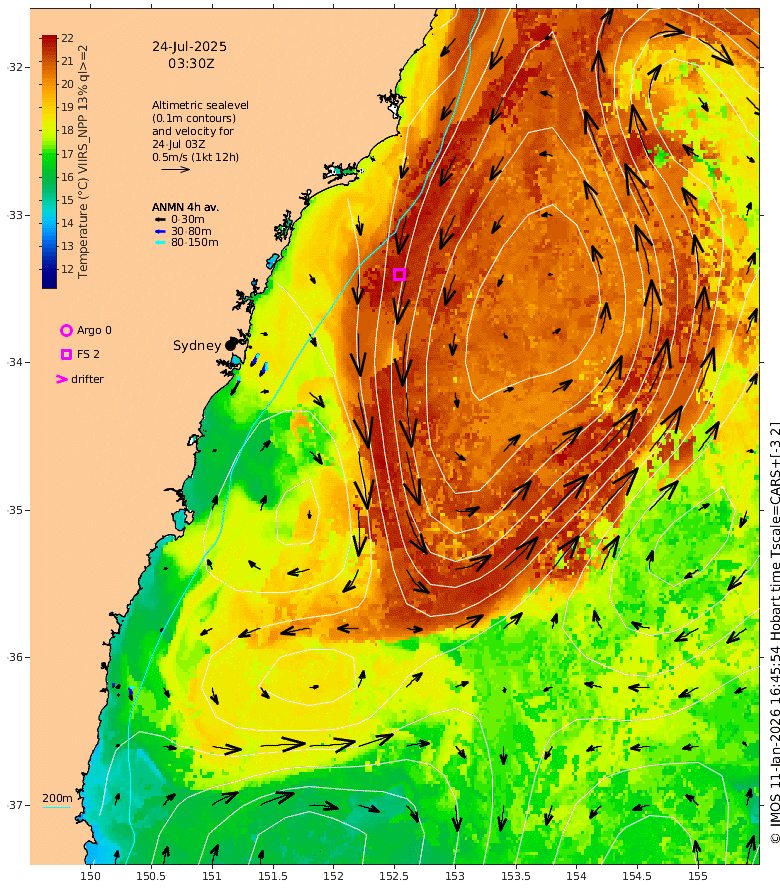The width and height of the screenshot is (780, 890).
Task: Click the longitude label 152.5 on the axis
Action: coord(394,876)
